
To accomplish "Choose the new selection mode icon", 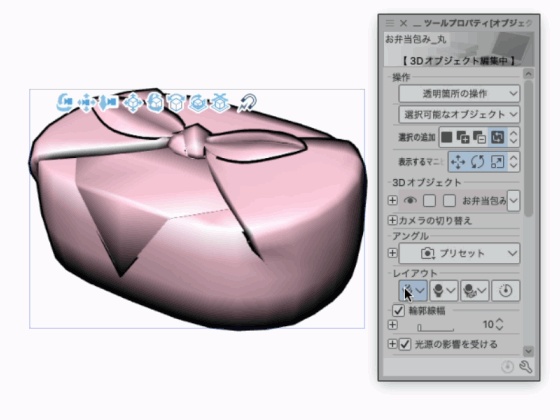I will coord(446,137).
